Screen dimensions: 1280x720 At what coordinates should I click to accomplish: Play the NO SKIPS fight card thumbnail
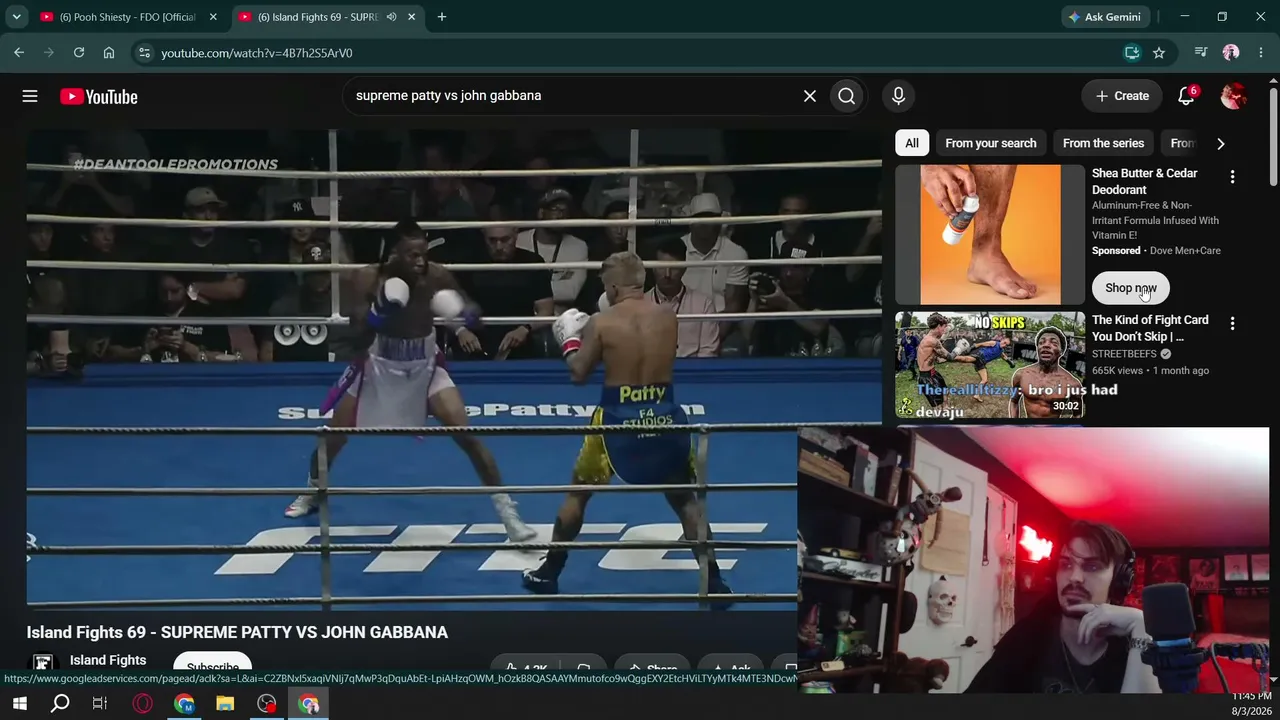click(990, 365)
